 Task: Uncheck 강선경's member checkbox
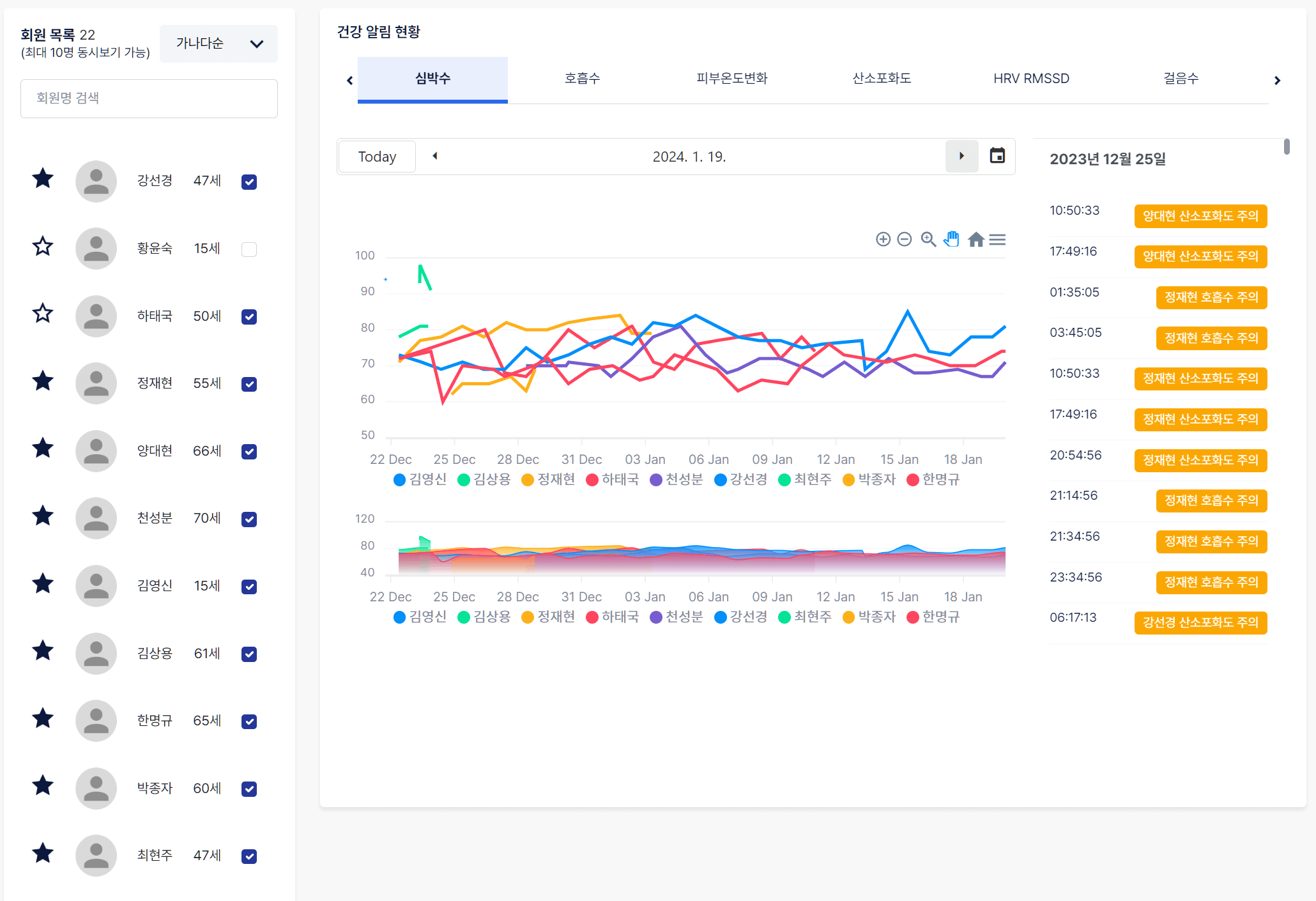tap(249, 182)
